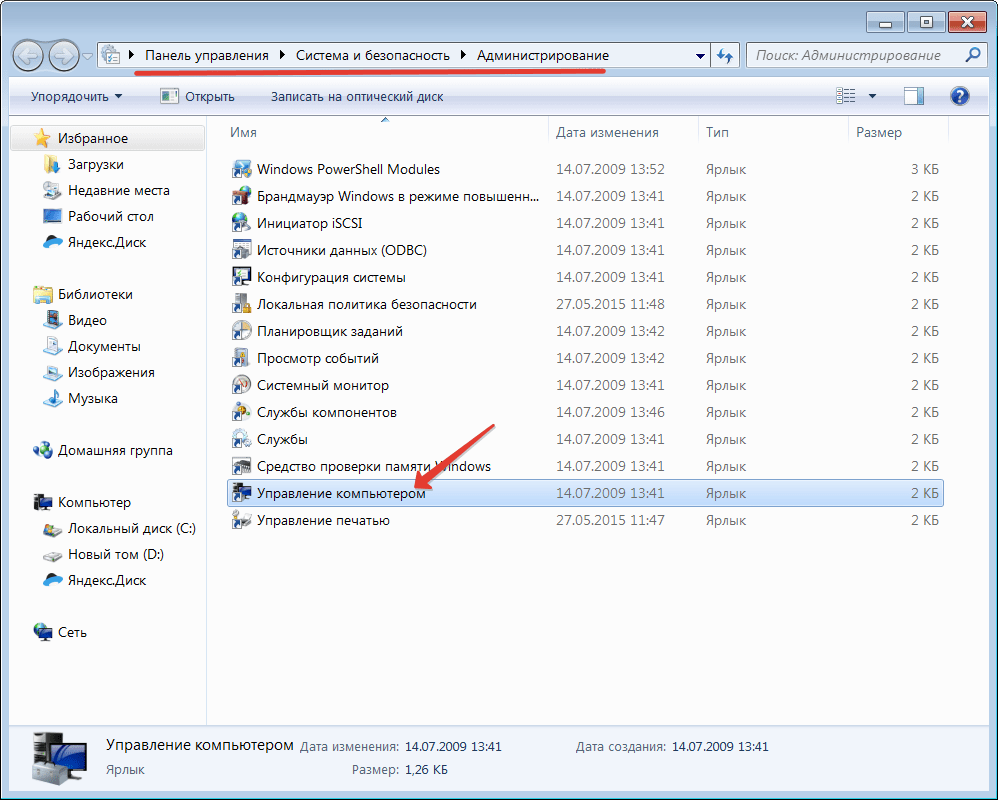This screenshot has height=800, width=998.
Task: Click the Планировщик заданий clock icon
Action: point(241,331)
